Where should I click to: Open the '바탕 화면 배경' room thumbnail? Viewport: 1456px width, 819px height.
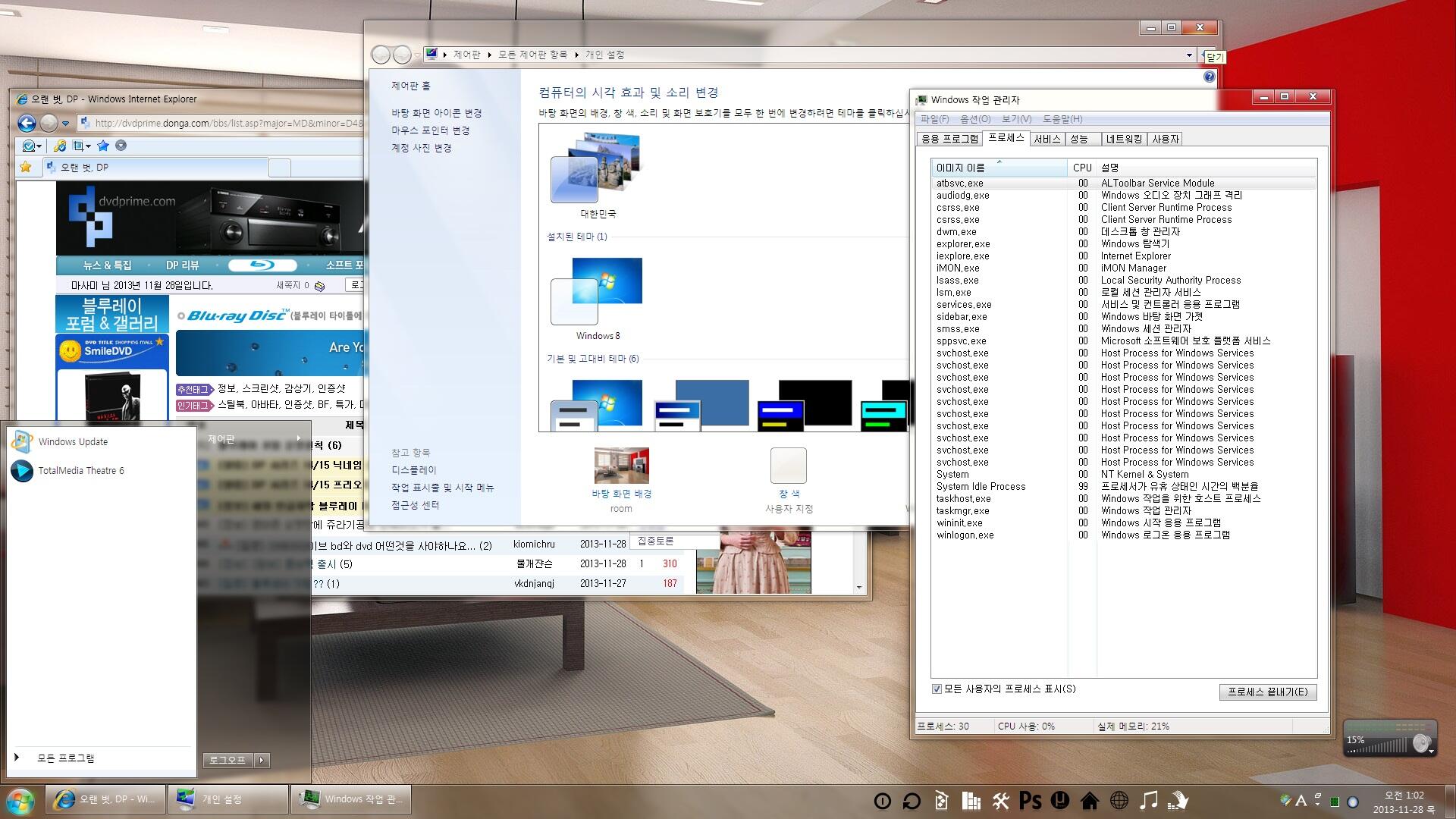(621, 465)
